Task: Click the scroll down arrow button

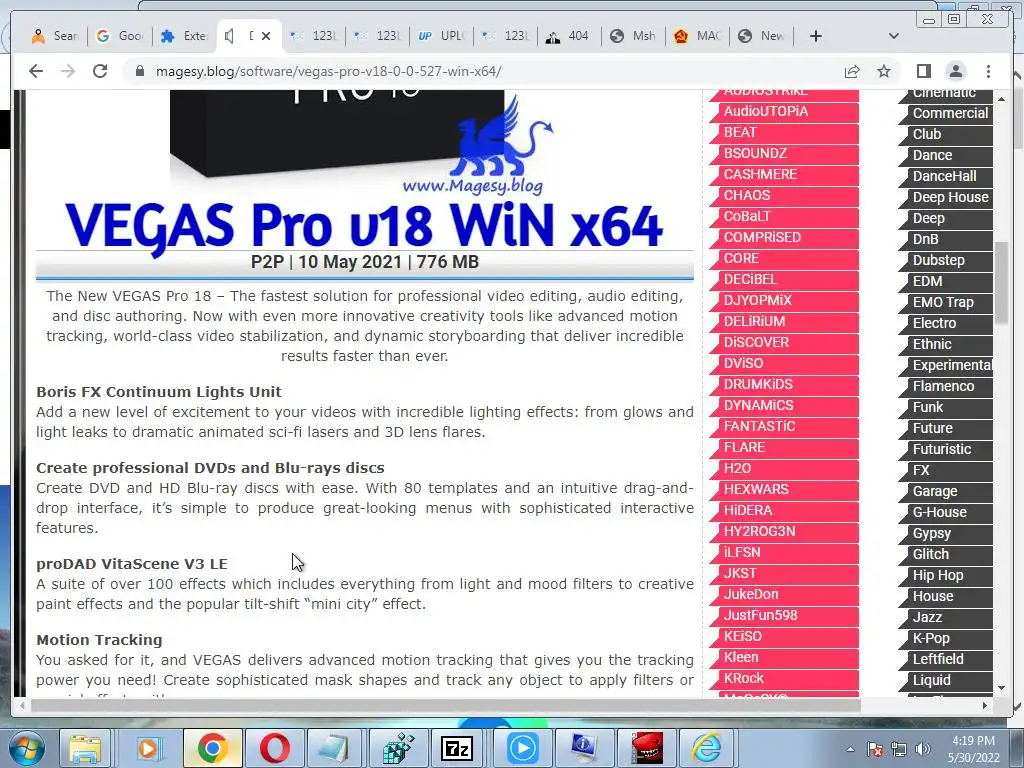Action: [x=1002, y=688]
